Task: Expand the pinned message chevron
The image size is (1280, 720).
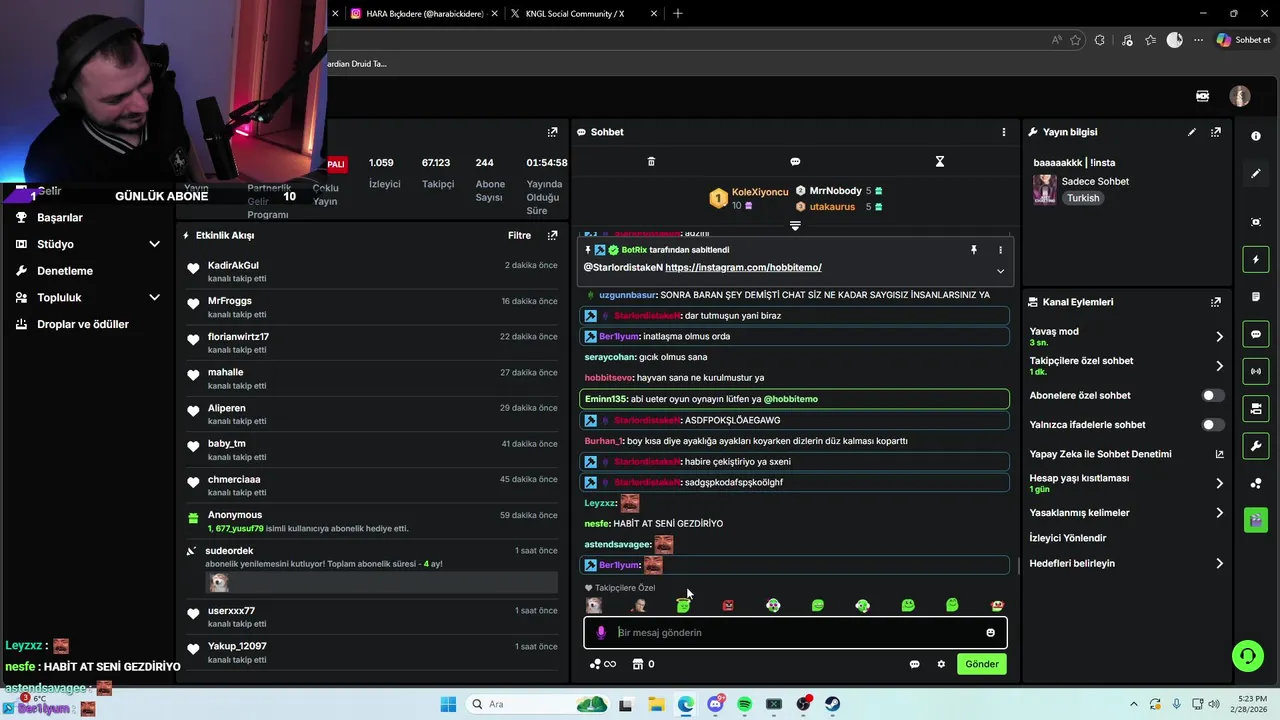Action: [1000, 271]
